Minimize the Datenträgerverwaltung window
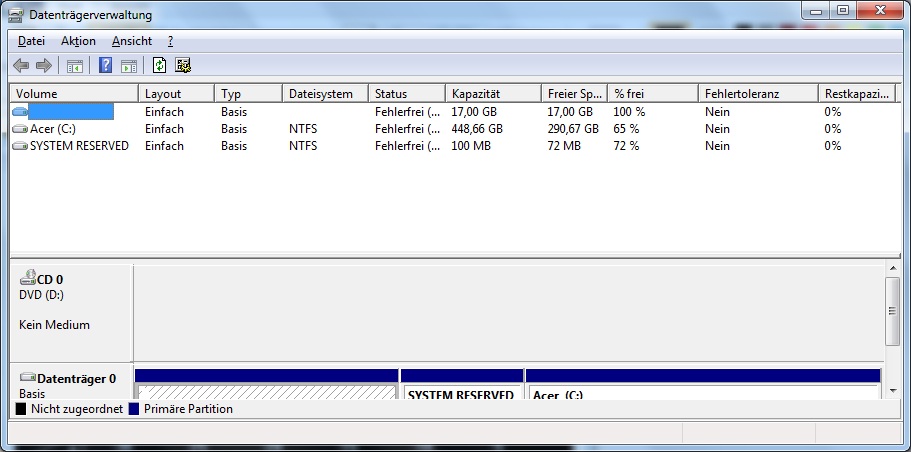Image resolution: width=911 pixels, height=452 pixels. coord(816,11)
